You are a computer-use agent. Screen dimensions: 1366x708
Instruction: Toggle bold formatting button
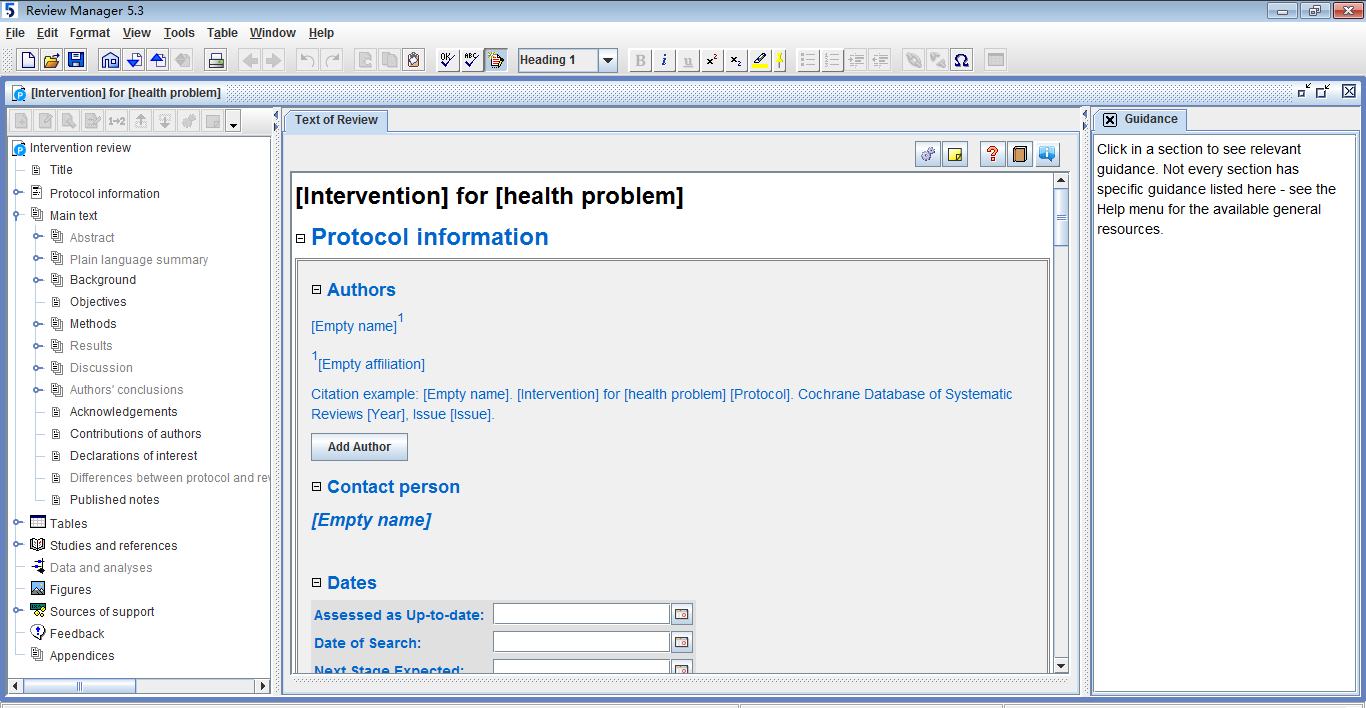(641, 60)
